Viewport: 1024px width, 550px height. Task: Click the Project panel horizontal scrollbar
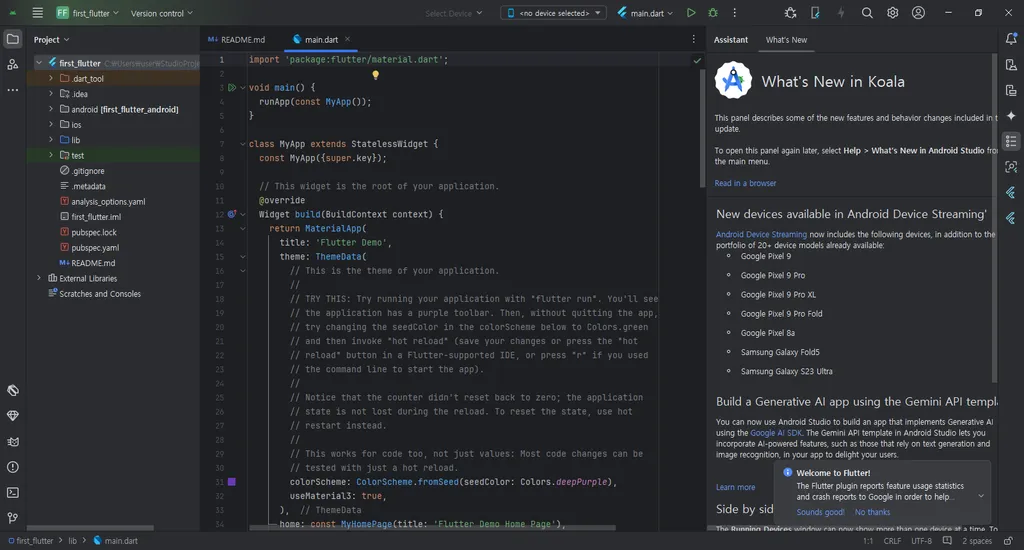pyautogui.click(x=90, y=528)
